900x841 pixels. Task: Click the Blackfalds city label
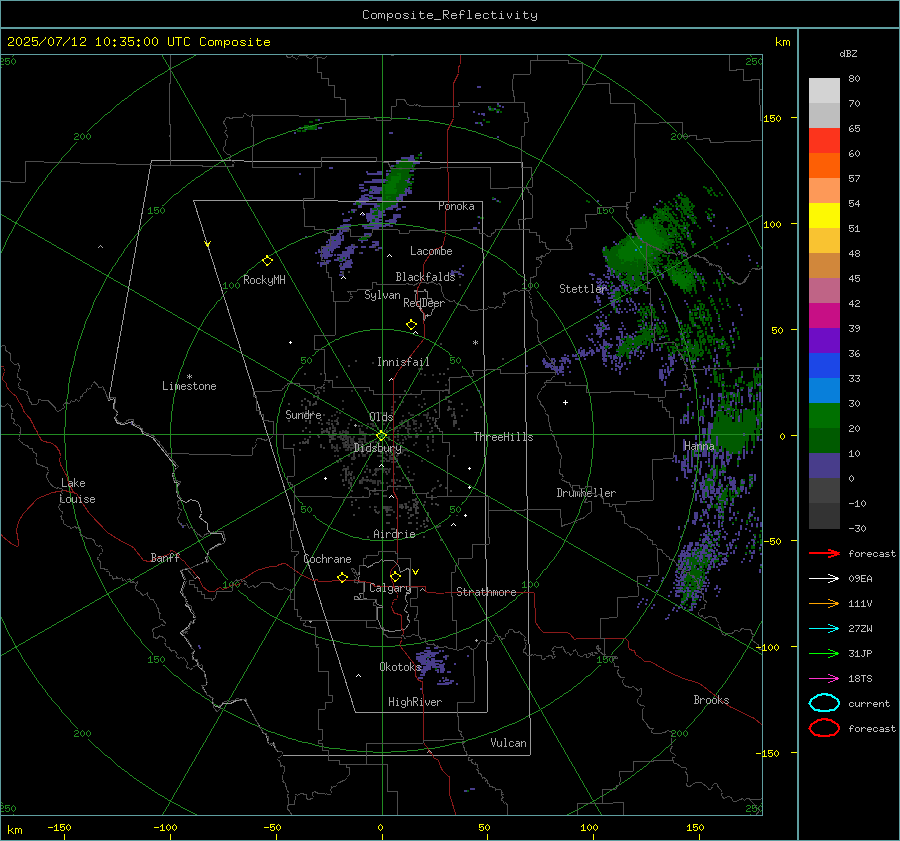coord(425,277)
